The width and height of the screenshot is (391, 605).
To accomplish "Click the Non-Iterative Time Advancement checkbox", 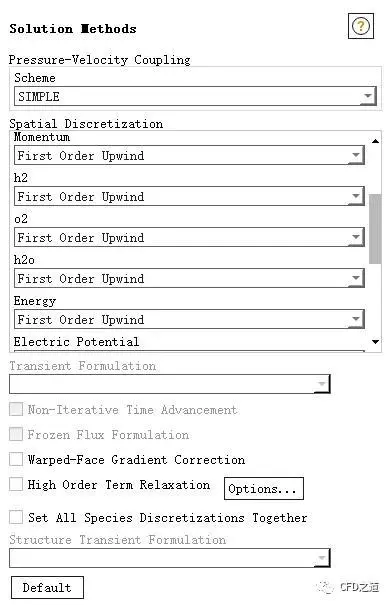I will 16,409.
